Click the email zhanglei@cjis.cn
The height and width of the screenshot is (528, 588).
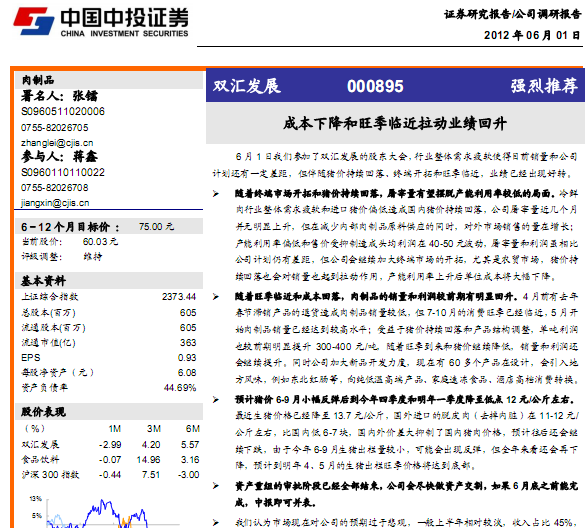[x=57, y=143]
